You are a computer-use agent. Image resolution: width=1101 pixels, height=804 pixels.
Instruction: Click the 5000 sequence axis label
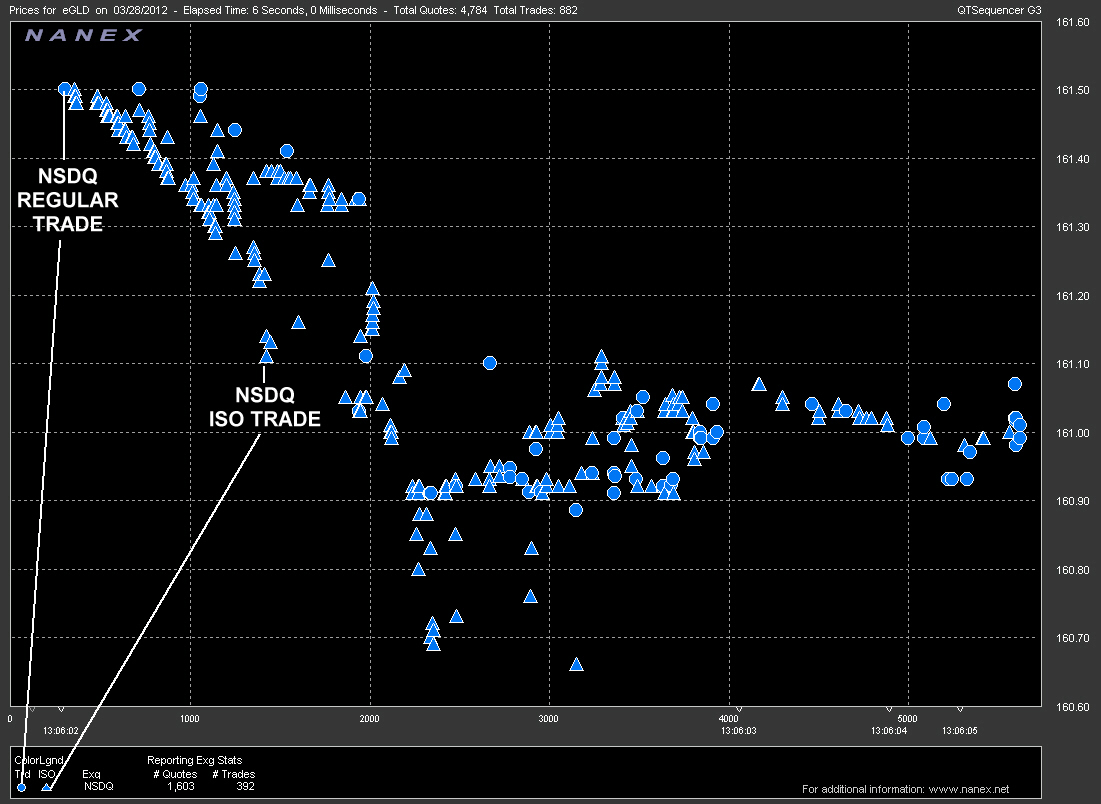coord(907,718)
